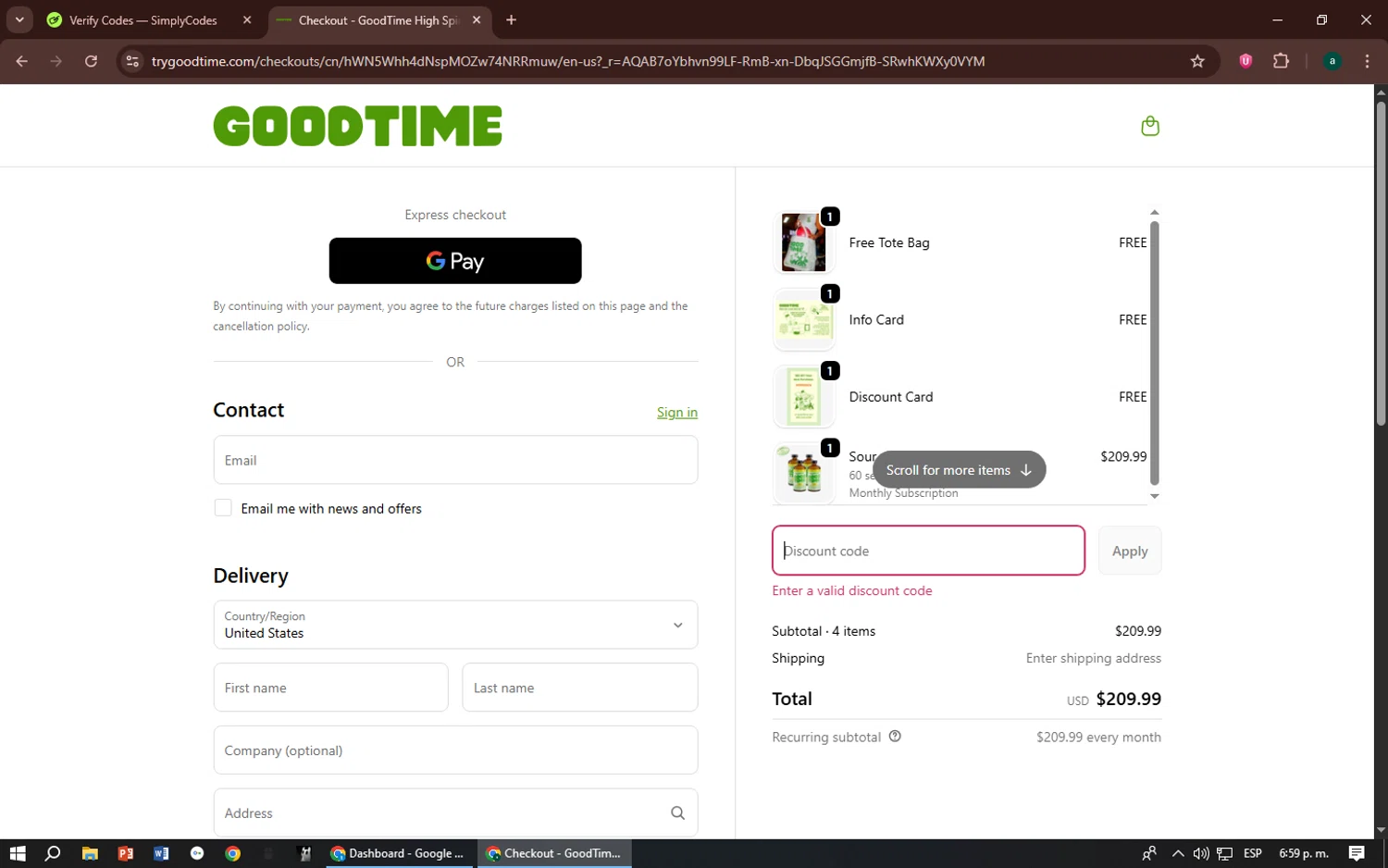Click the Last name field
Image resolution: width=1388 pixels, height=868 pixels.
[x=580, y=688]
